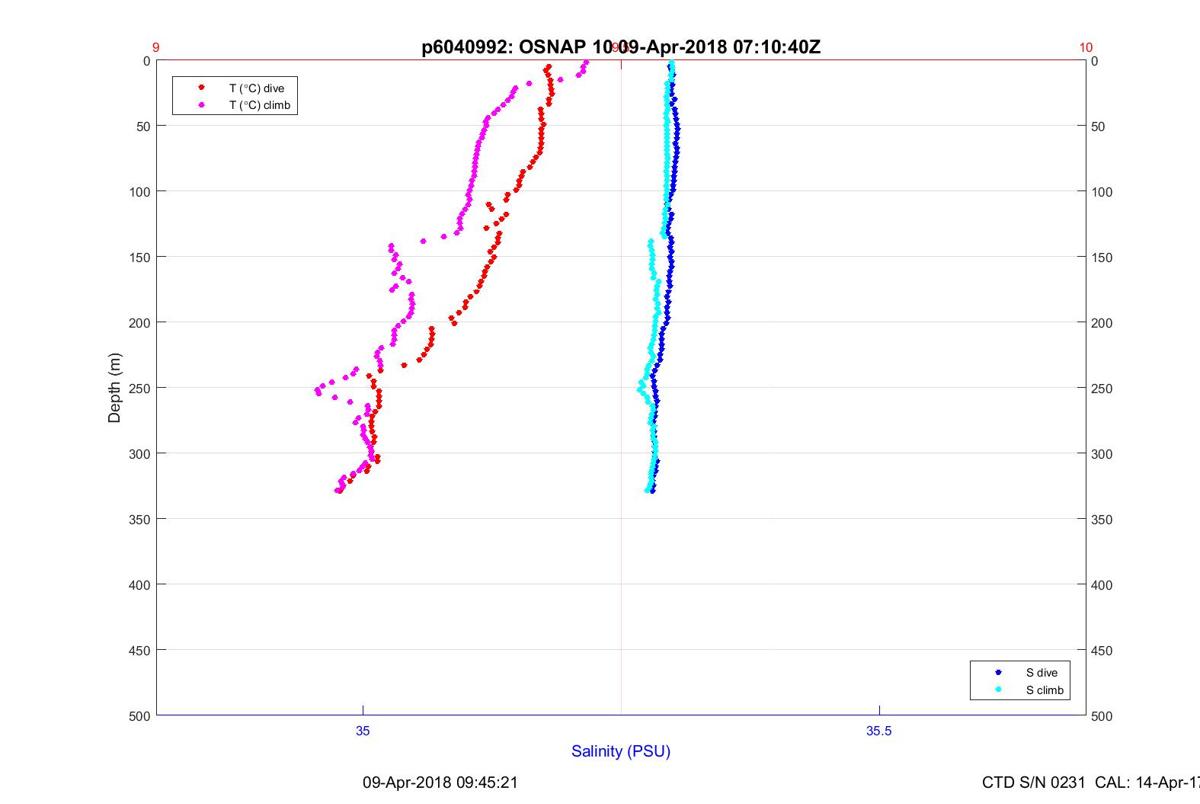Viewport: 1200px width, 804px height.
Task: Click '50' on the right depth axis
Action: click(x=1098, y=126)
